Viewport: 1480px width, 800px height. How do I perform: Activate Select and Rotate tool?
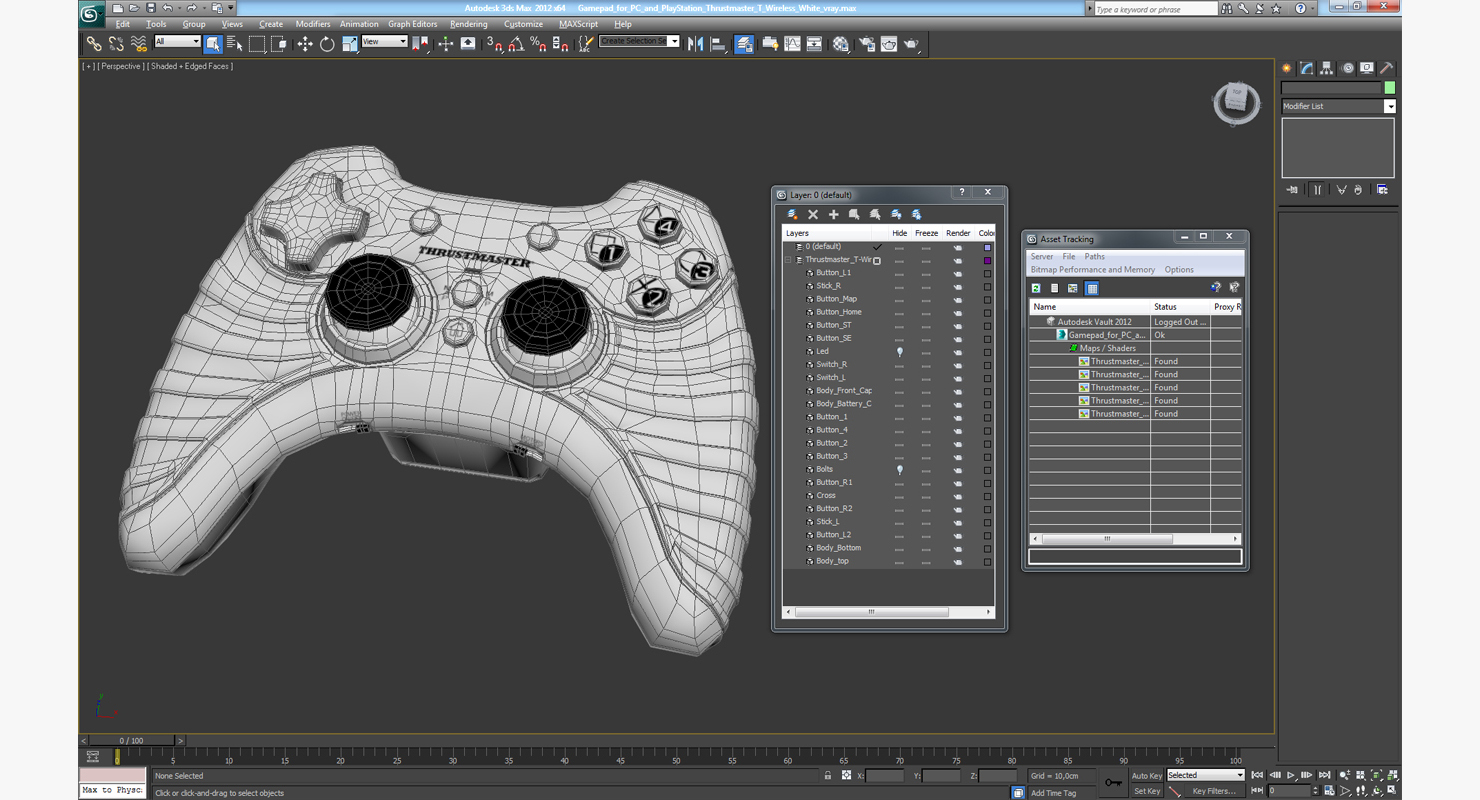coord(327,44)
